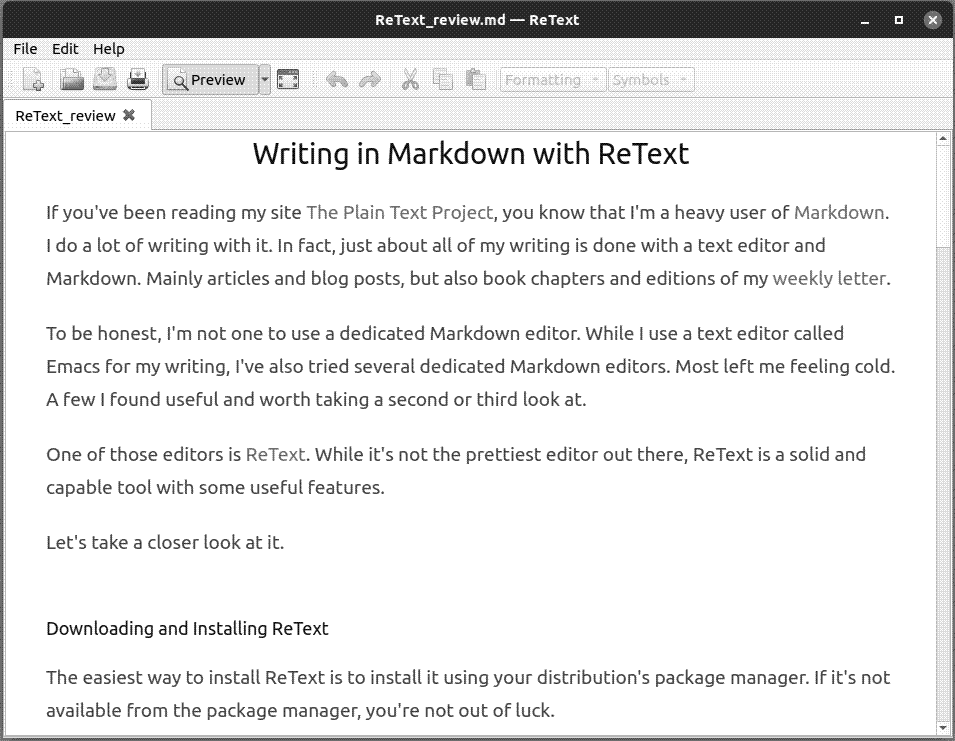Click the Redo arrow icon
The height and width of the screenshot is (741, 955).
(370, 80)
